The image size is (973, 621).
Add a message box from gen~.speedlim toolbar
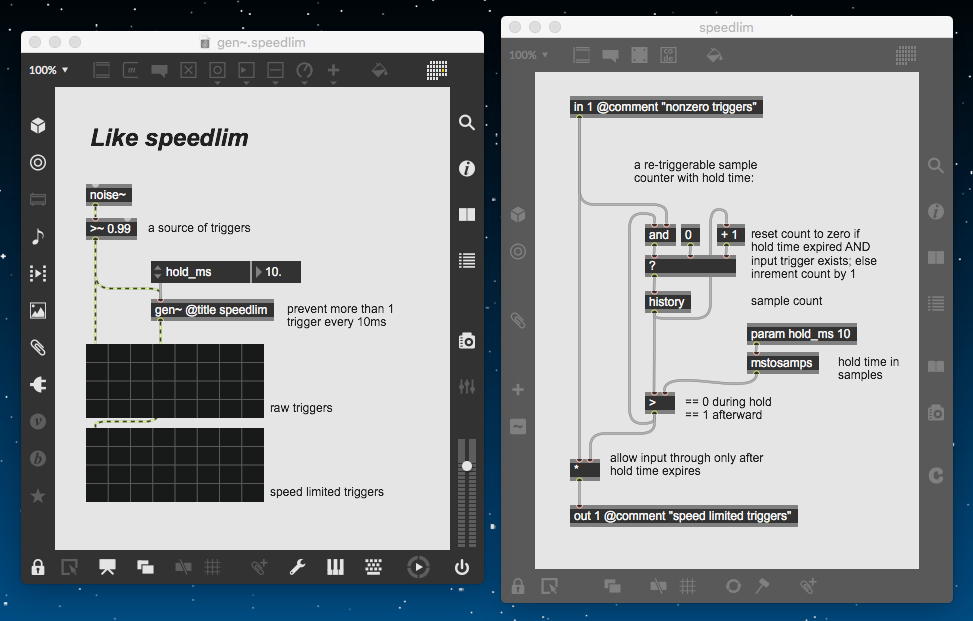pos(130,70)
